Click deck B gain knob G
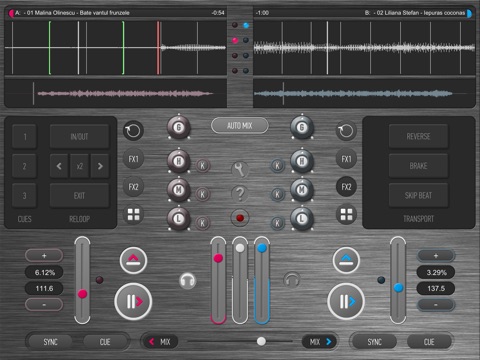This screenshot has height=360, width=480. [x=302, y=127]
